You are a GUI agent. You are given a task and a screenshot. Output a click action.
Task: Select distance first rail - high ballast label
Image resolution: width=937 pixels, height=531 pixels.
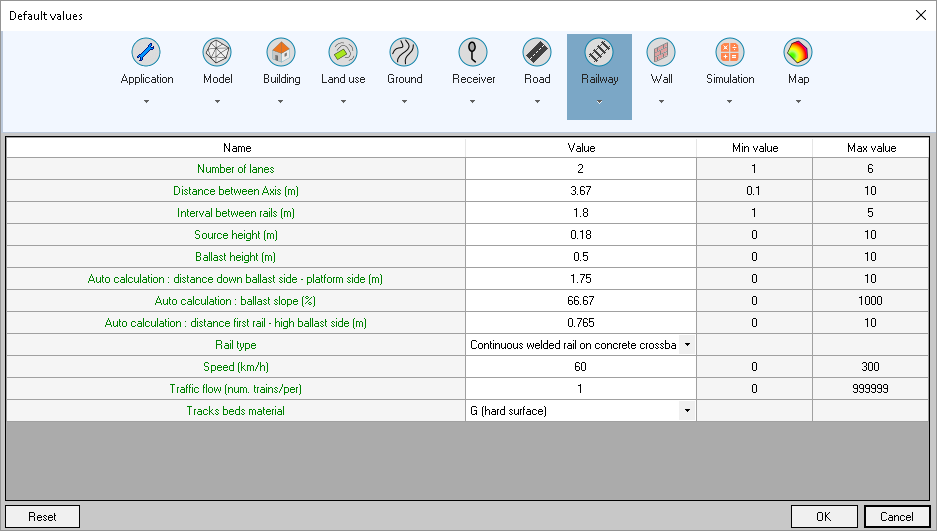(235, 323)
